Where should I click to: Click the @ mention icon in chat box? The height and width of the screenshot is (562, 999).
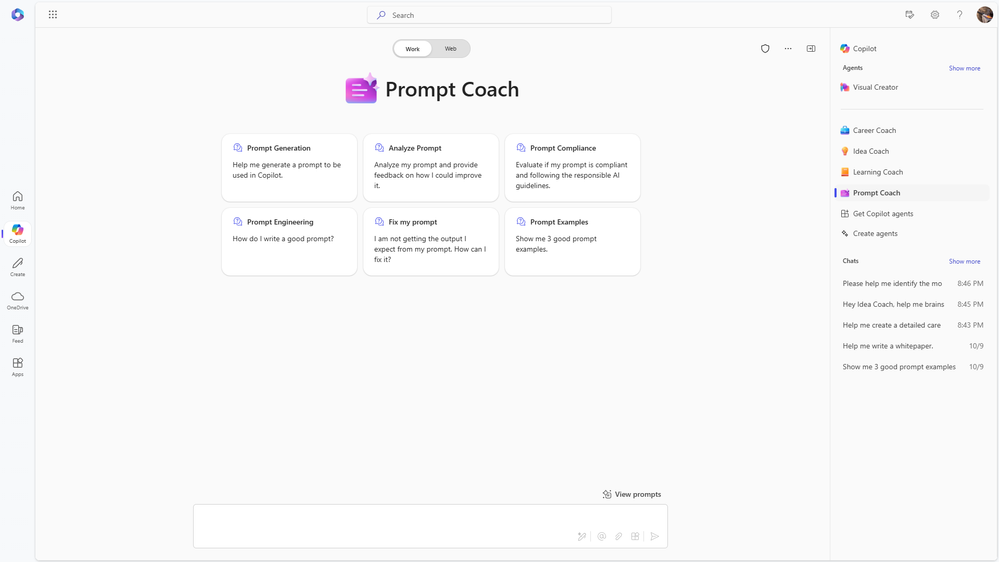click(x=601, y=537)
